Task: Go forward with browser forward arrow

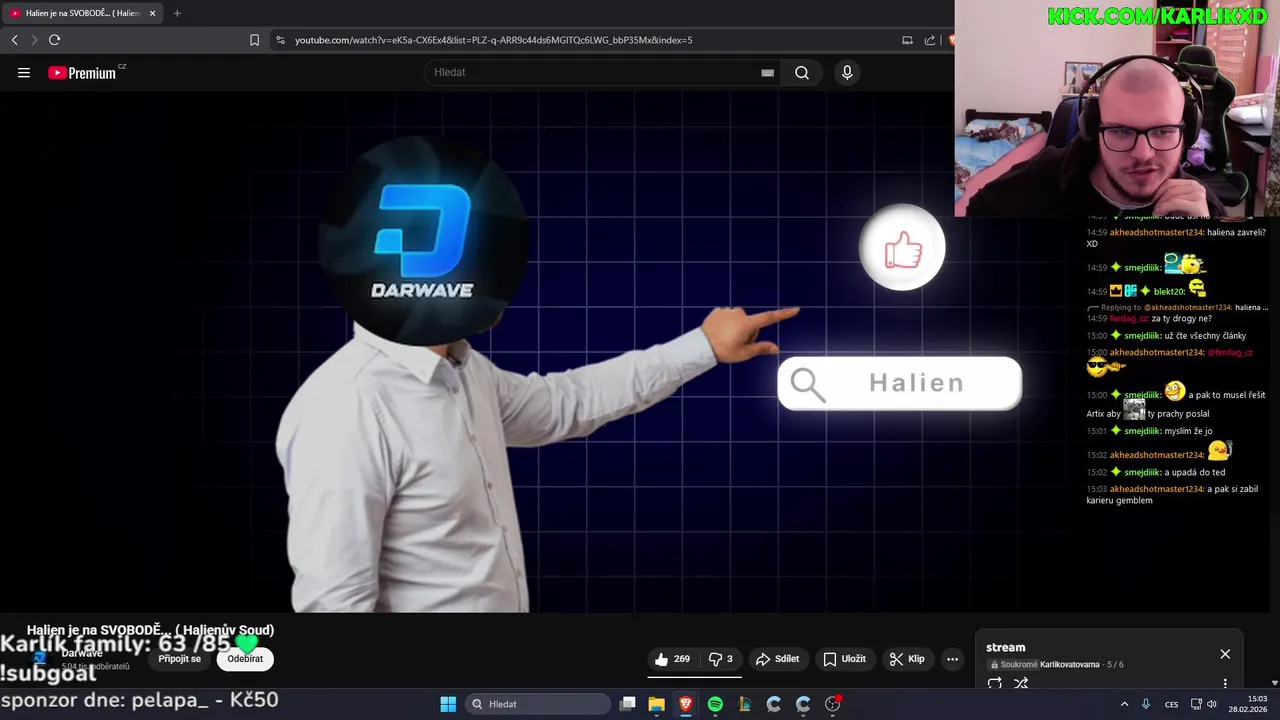Action: 34,40
